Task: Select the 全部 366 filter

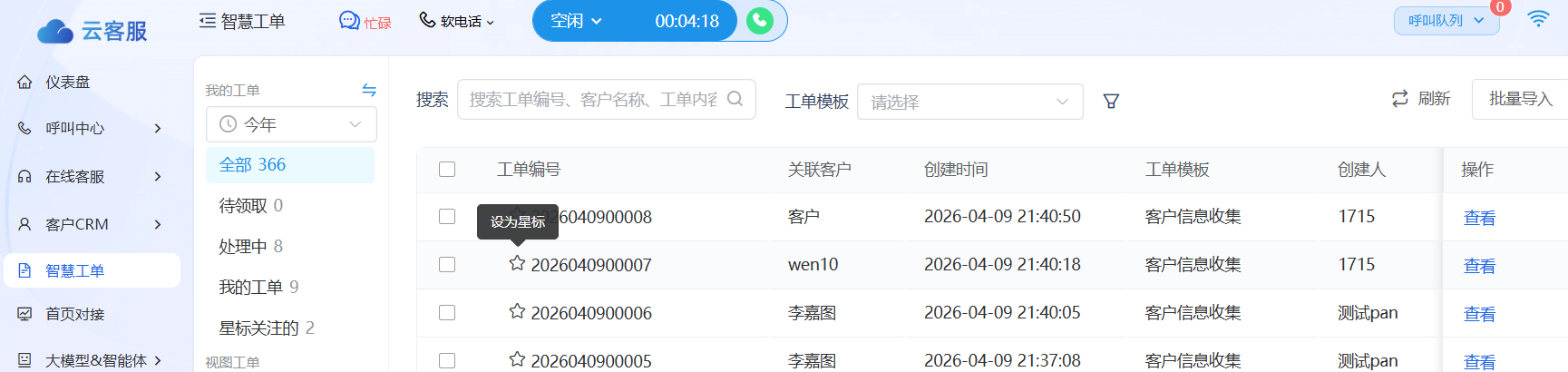Action: click(290, 164)
